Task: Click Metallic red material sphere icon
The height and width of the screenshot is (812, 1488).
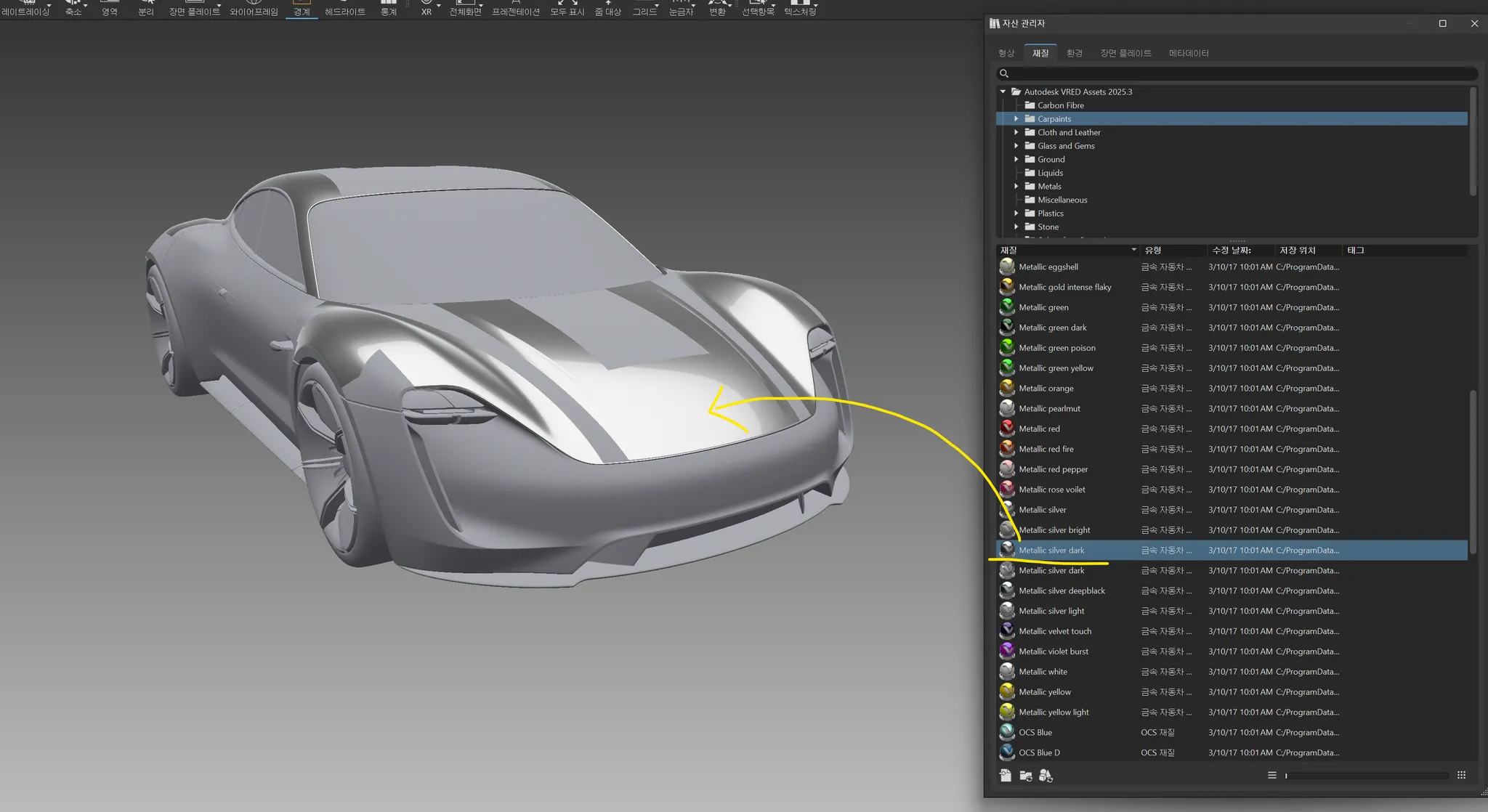Action: 1007,429
